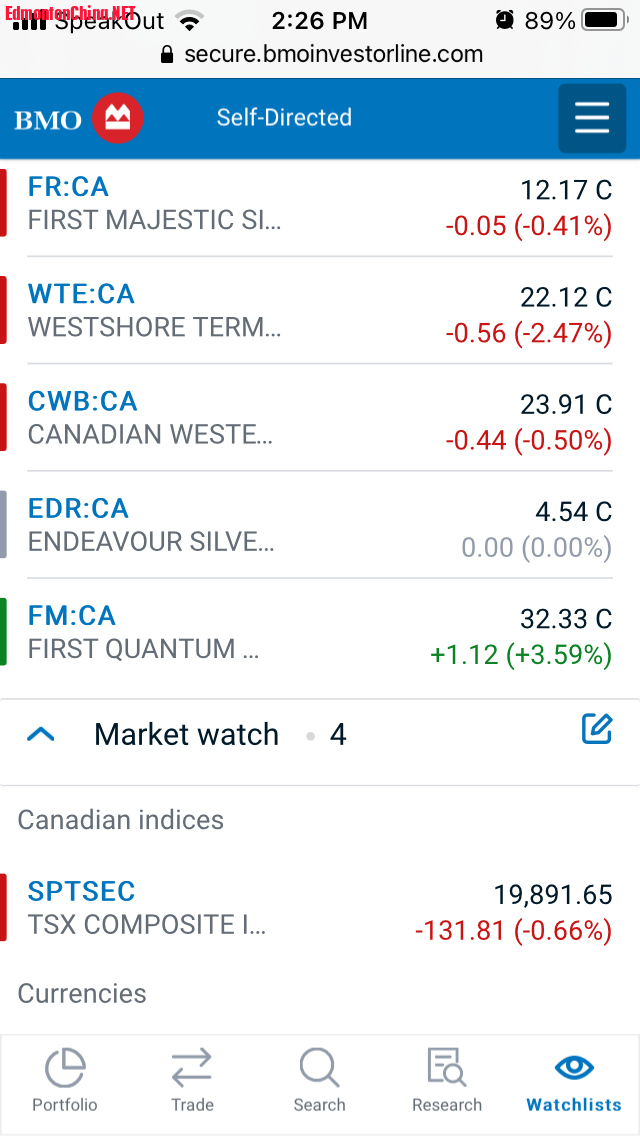Select the Watchlists eye icon

[574, 1067]
